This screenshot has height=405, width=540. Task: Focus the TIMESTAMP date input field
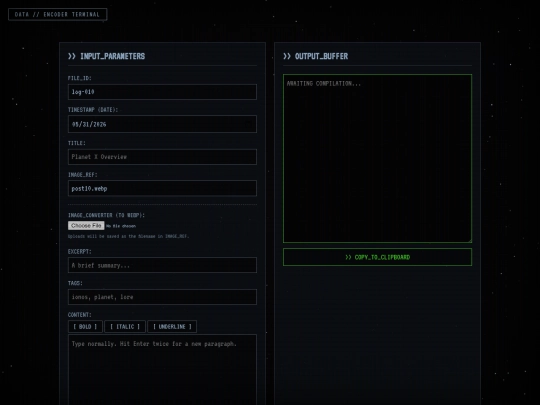[162, 124]
